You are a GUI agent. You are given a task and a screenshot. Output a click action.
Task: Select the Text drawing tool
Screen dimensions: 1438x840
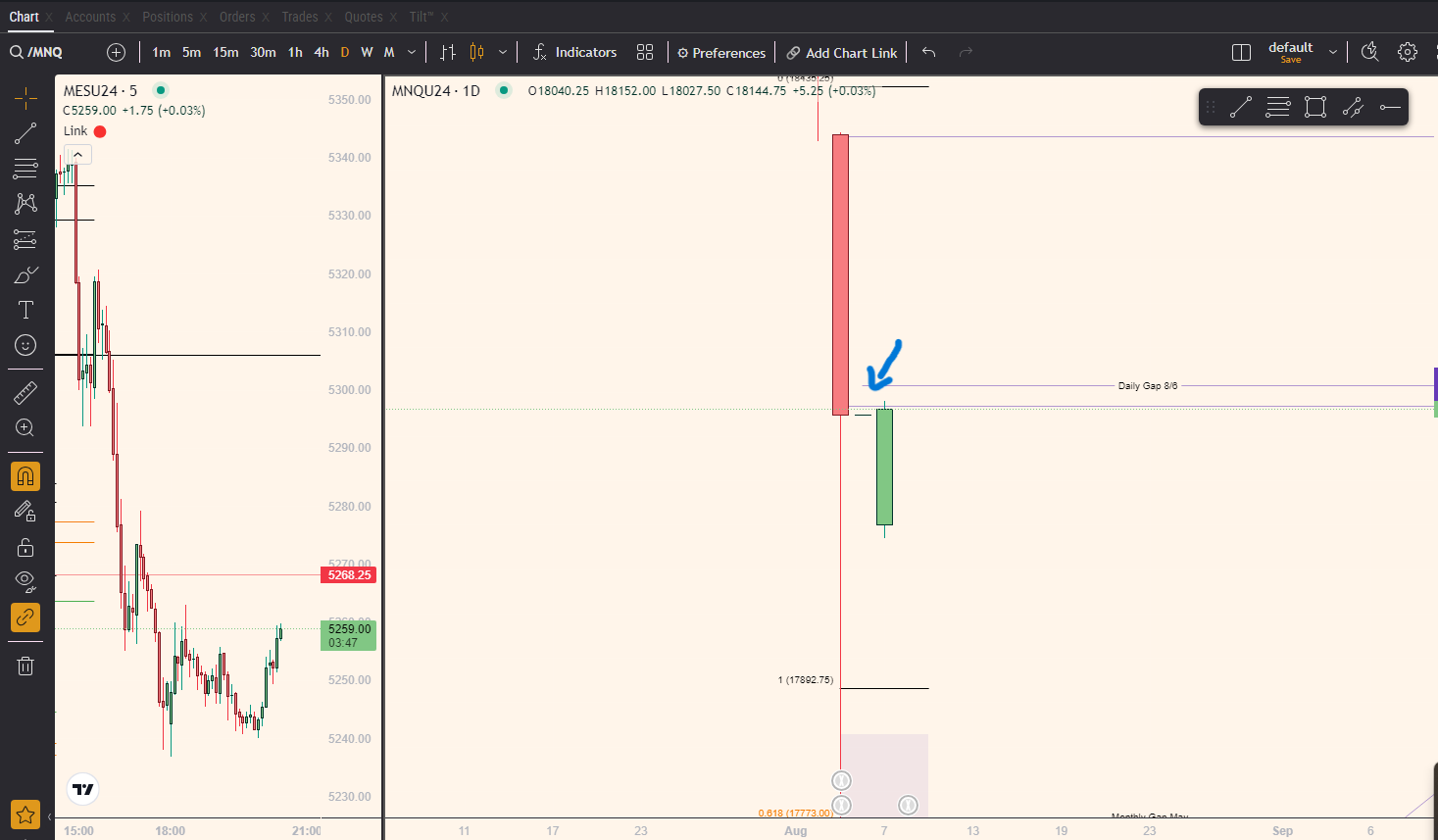pos(25,310)
